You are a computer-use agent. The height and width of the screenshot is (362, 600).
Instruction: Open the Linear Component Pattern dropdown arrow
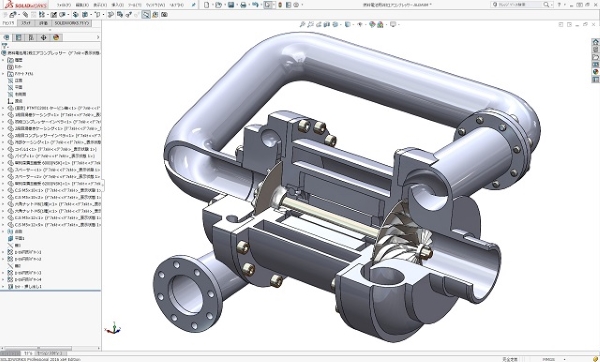47,15
